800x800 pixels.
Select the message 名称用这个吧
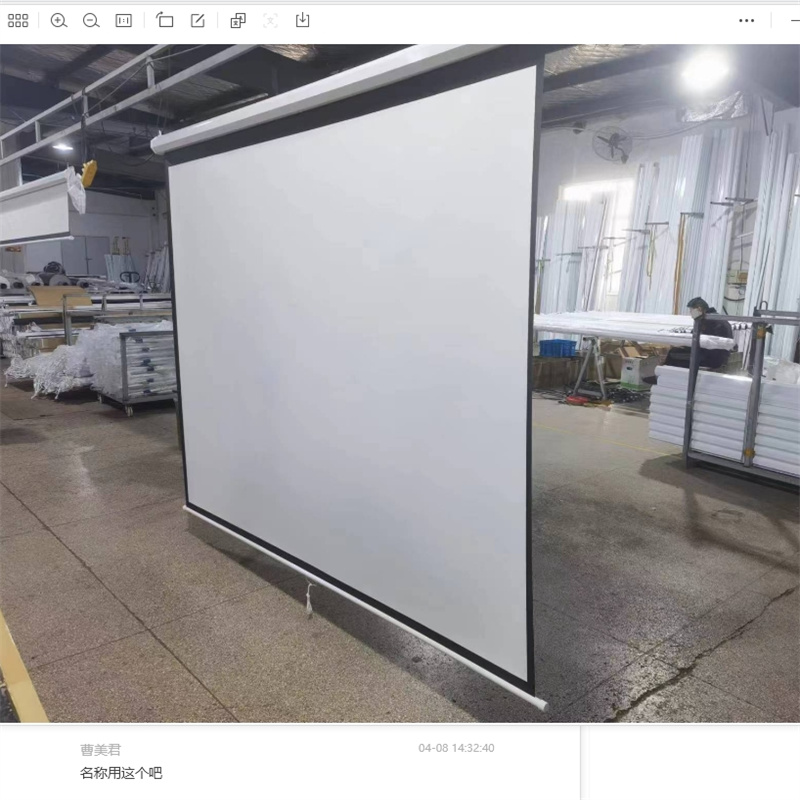point(121,773)
